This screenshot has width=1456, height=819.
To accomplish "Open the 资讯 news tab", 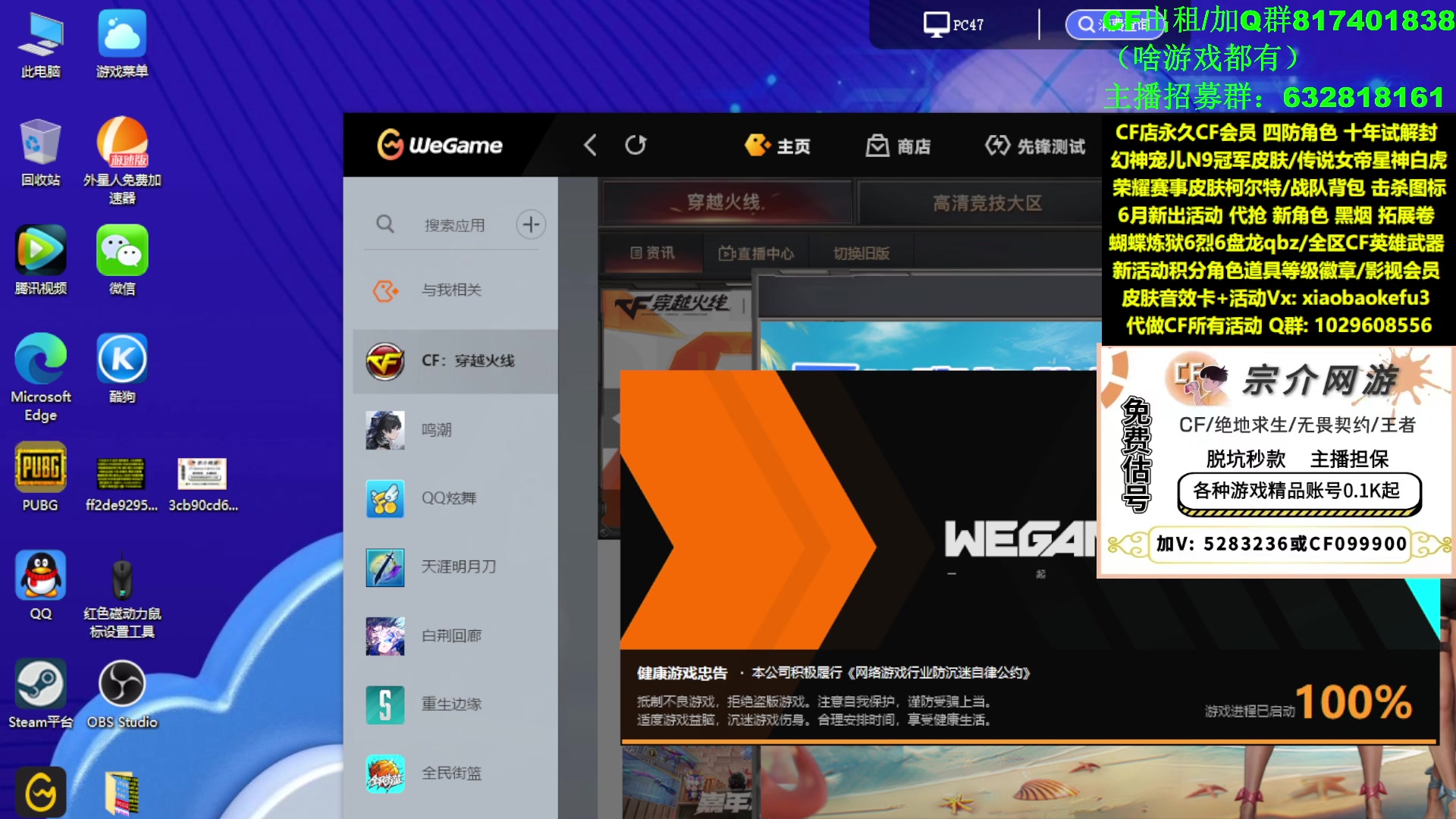I will [652, 253].
